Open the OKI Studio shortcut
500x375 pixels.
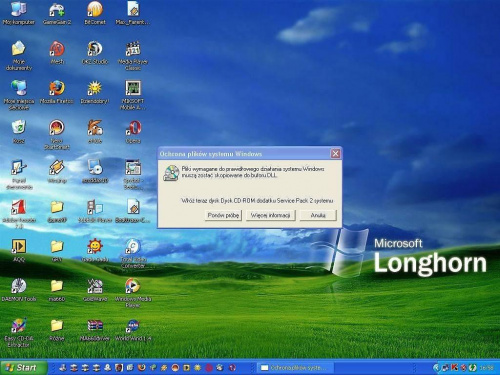(x=95, y=53)
